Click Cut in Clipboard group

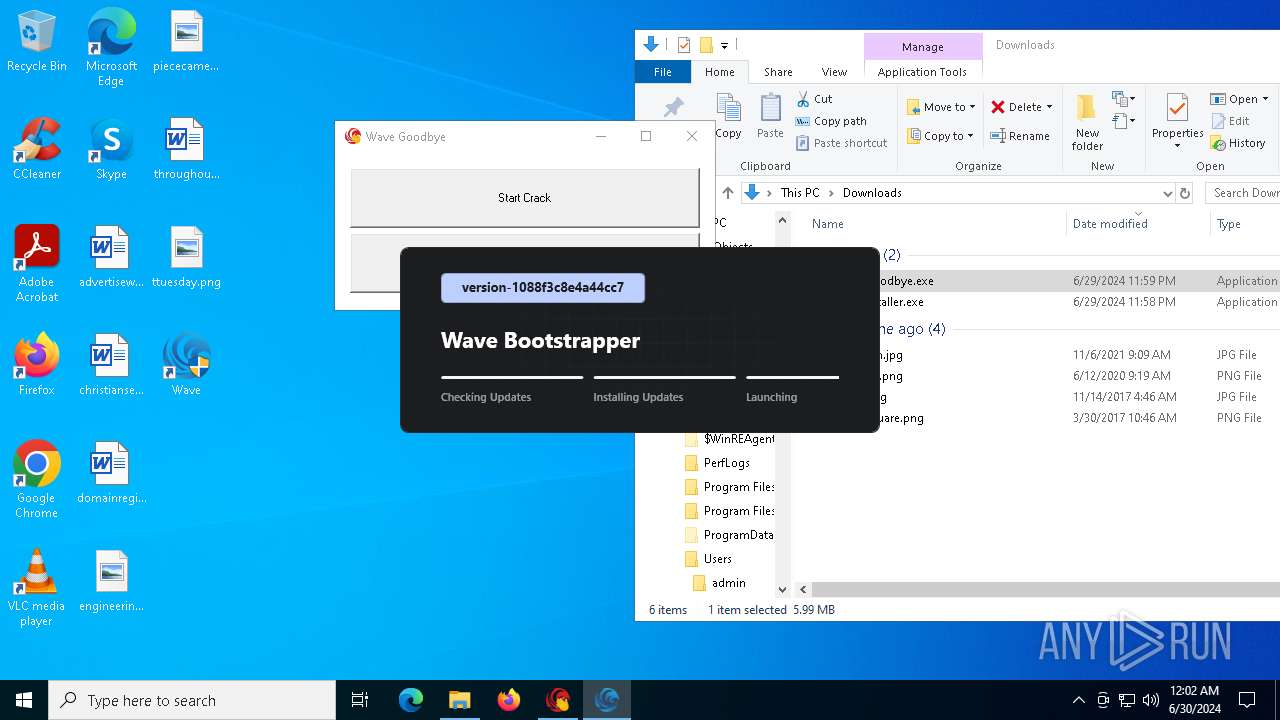[x=814, y=99]
